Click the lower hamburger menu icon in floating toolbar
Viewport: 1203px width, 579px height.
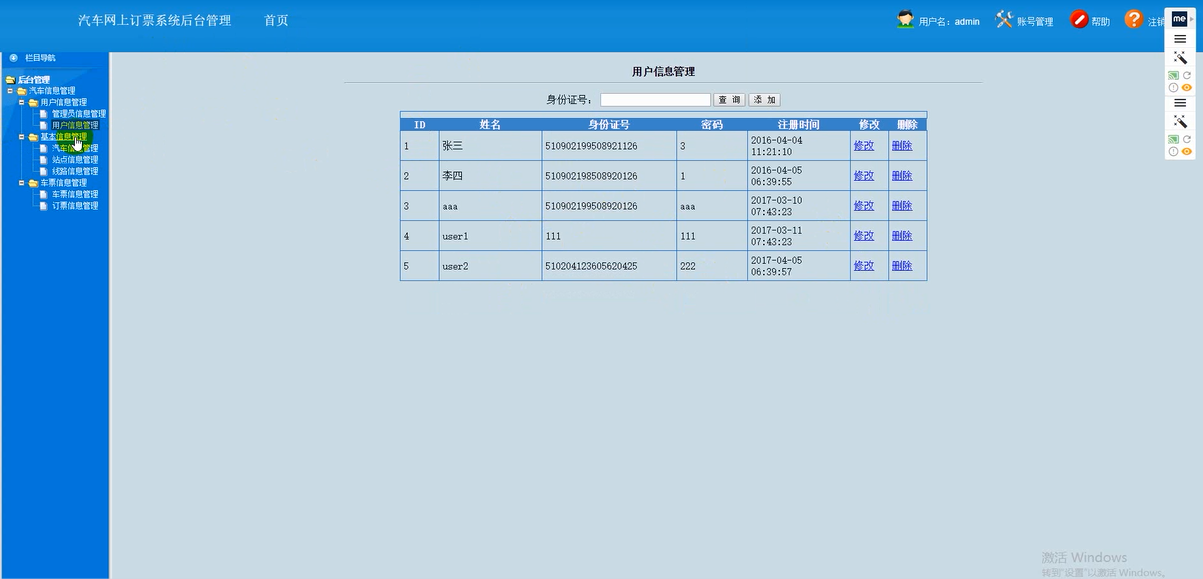[x=1180, y=102]
